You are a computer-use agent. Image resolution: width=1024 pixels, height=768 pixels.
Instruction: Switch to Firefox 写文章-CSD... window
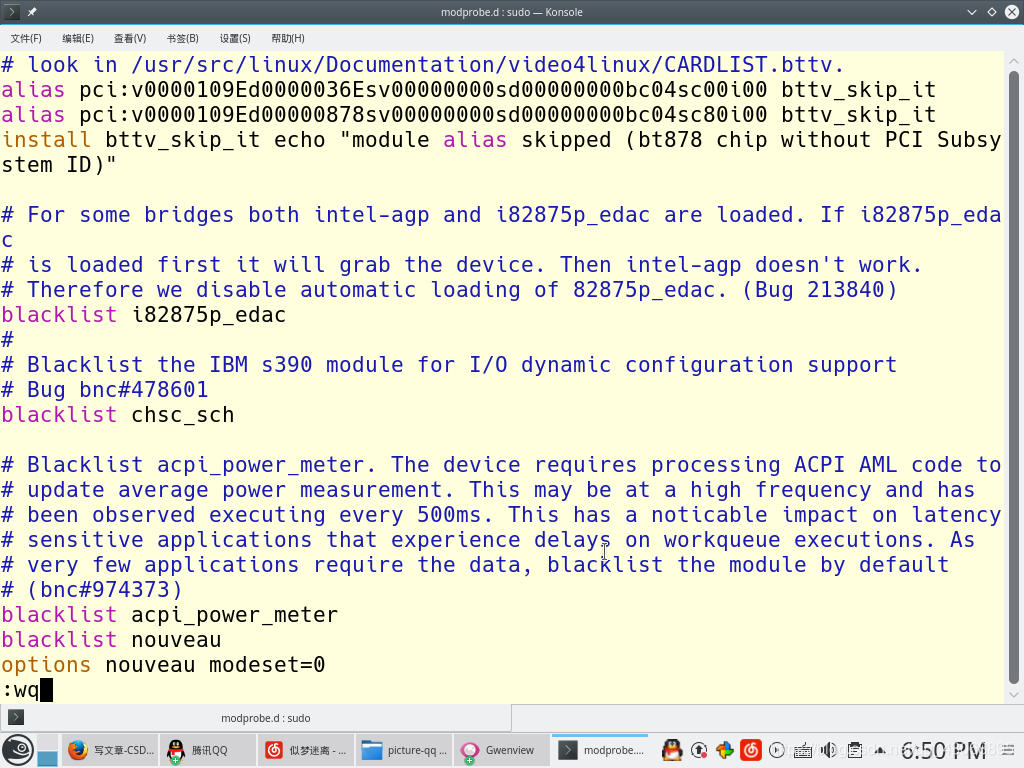pos(112,750)
